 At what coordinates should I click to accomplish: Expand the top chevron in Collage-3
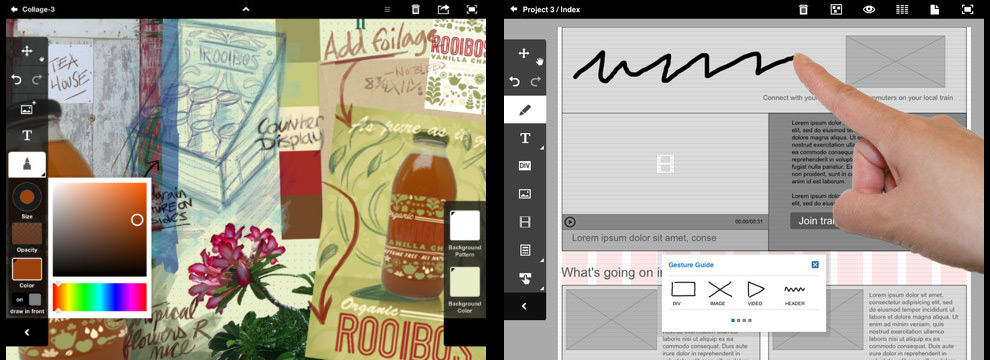[x=246, y=9]
